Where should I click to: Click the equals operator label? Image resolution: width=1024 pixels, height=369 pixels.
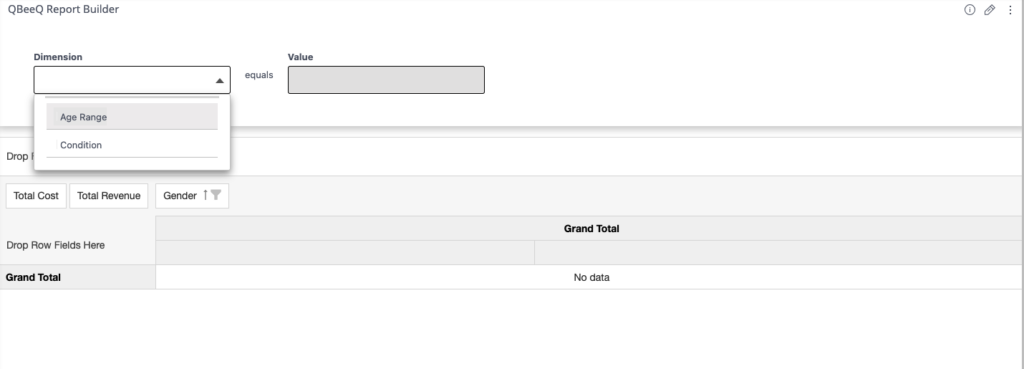click(259, 75)
